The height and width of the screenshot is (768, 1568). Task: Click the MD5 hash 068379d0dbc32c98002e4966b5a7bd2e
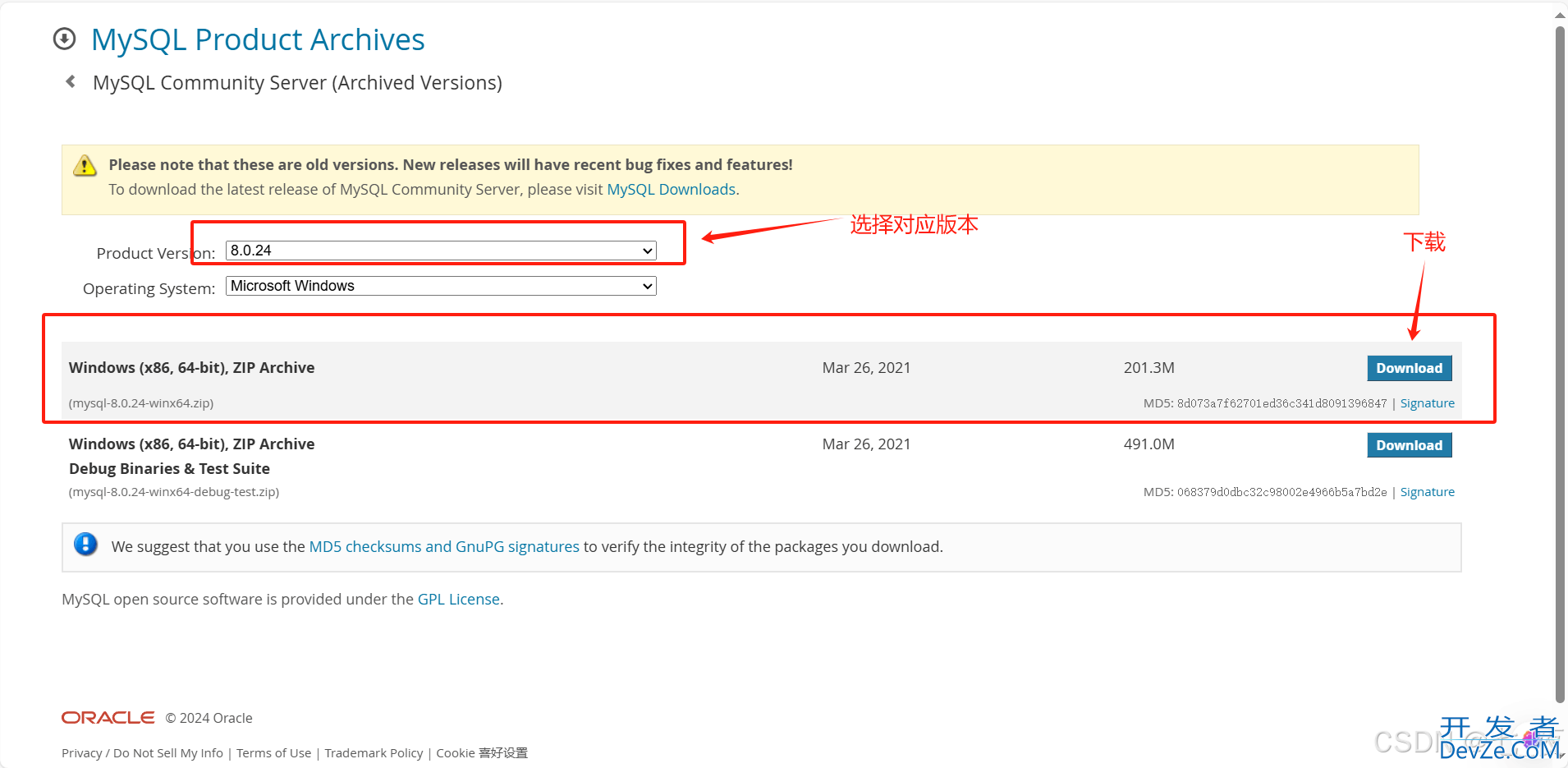[1281, 492]
